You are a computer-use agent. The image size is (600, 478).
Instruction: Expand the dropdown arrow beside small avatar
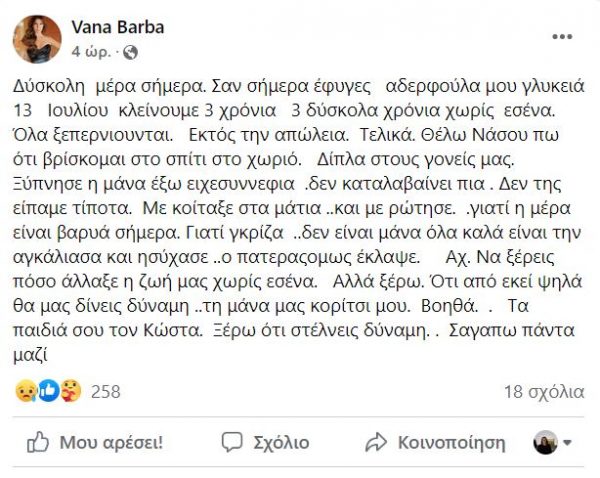pos(569,442)
